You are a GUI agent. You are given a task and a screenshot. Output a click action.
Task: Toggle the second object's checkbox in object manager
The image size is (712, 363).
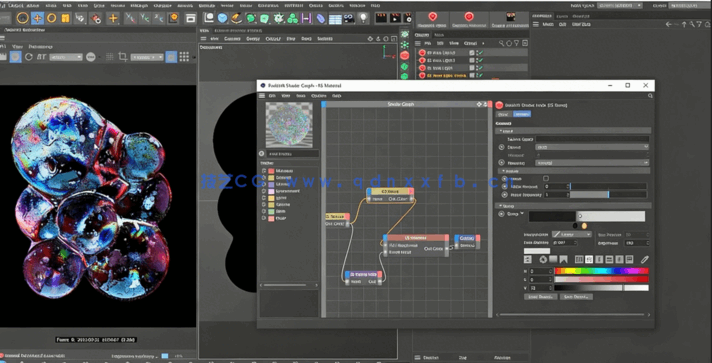[472, 60]
